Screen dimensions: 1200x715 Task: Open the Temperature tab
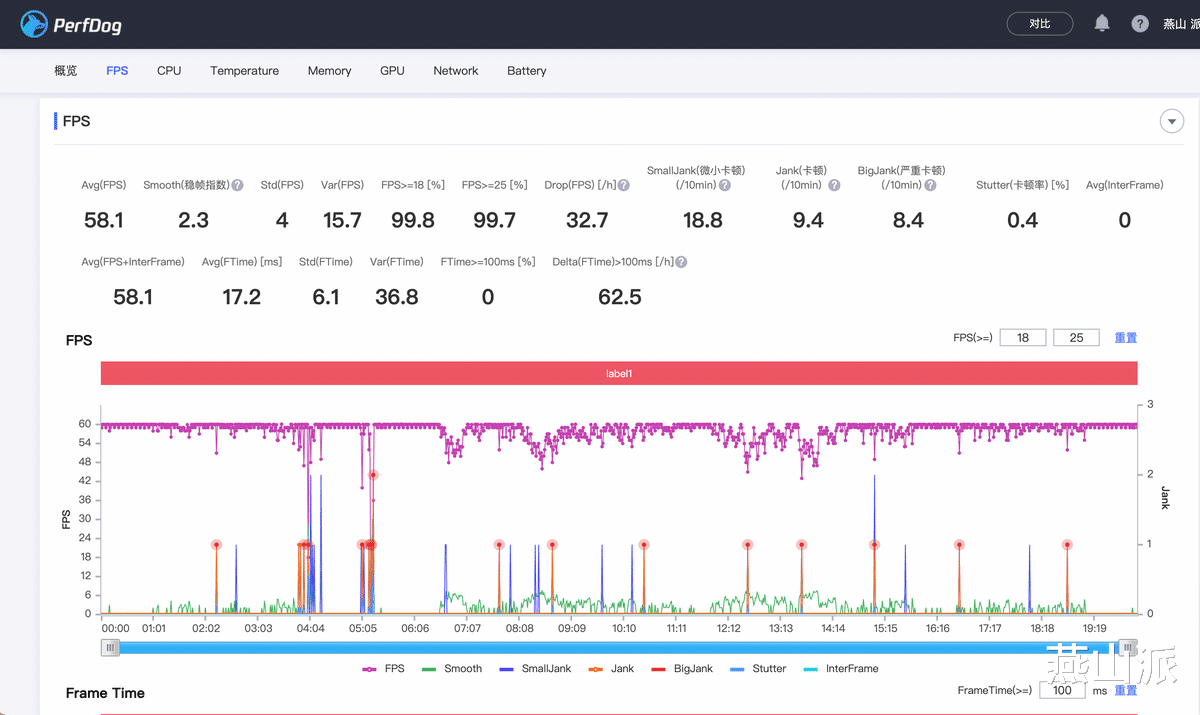pyautogui.click(x=244, y=71)
